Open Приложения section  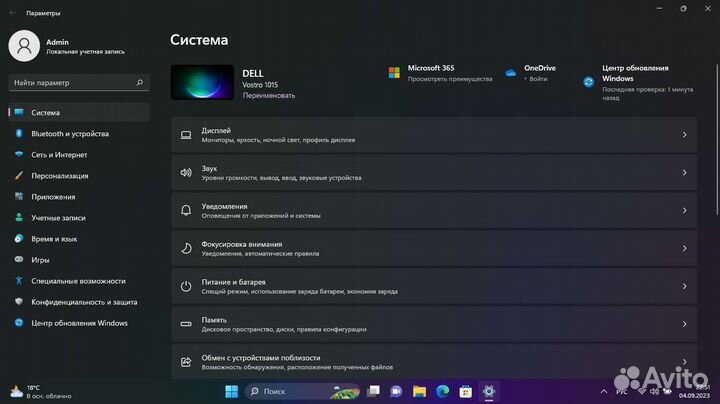pyautogui.click(x=79, y=197)
